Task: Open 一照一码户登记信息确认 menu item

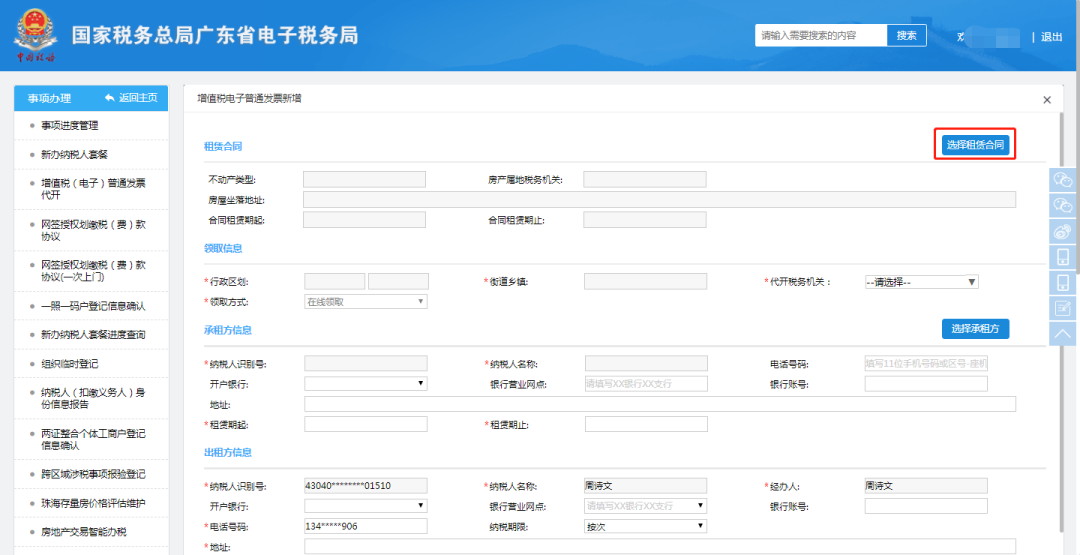Action: 91,306
